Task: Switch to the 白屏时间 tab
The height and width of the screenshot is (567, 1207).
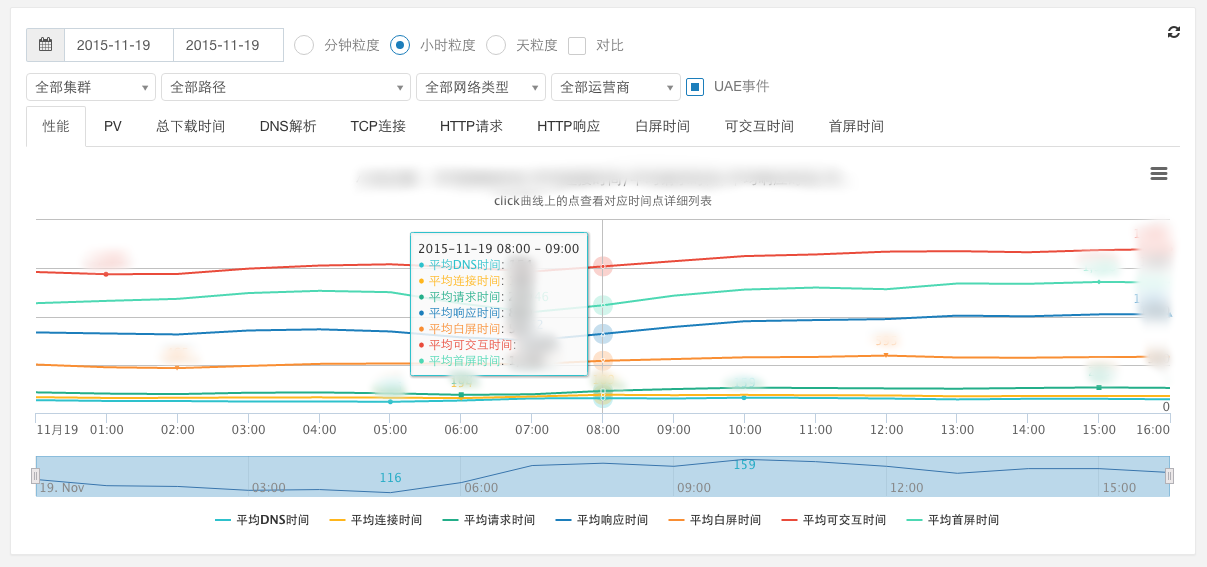Action: (x=662, y=126)
